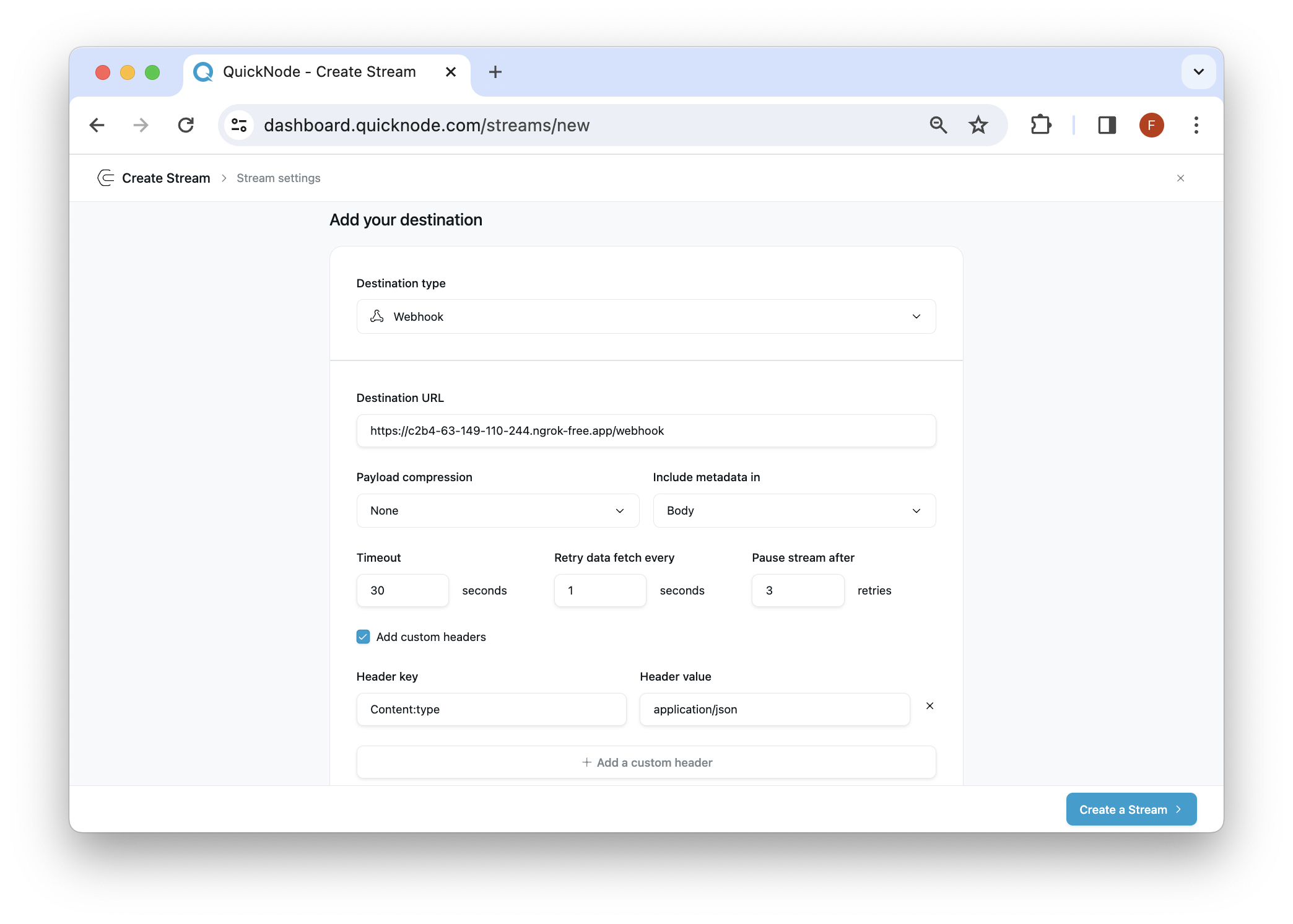Image resolution: width=1293 pixels, height=924 pixels.
Task: Remove the application/json header row
Action: click(x=929, y=706)
